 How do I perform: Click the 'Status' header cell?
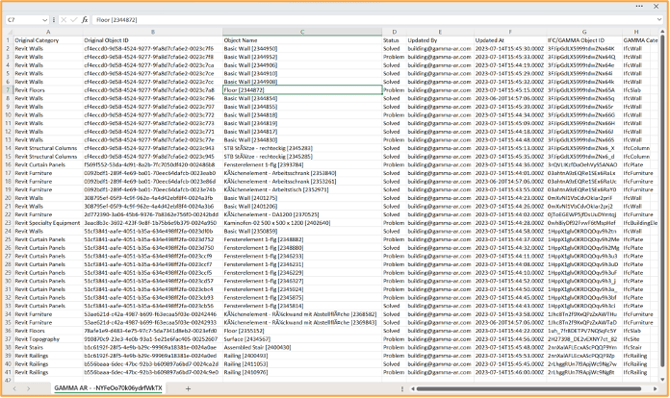[x=394, y=40]
